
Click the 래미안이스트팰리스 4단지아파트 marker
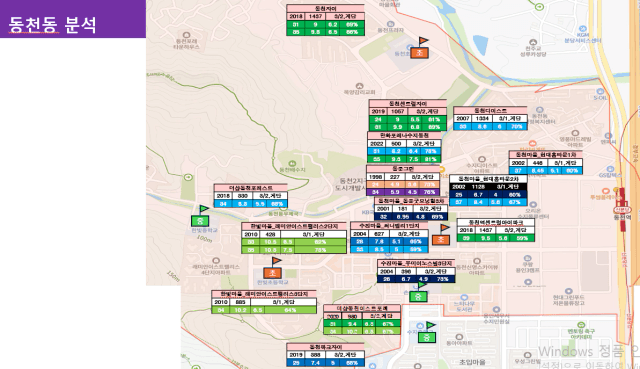(x=216, y=260)
